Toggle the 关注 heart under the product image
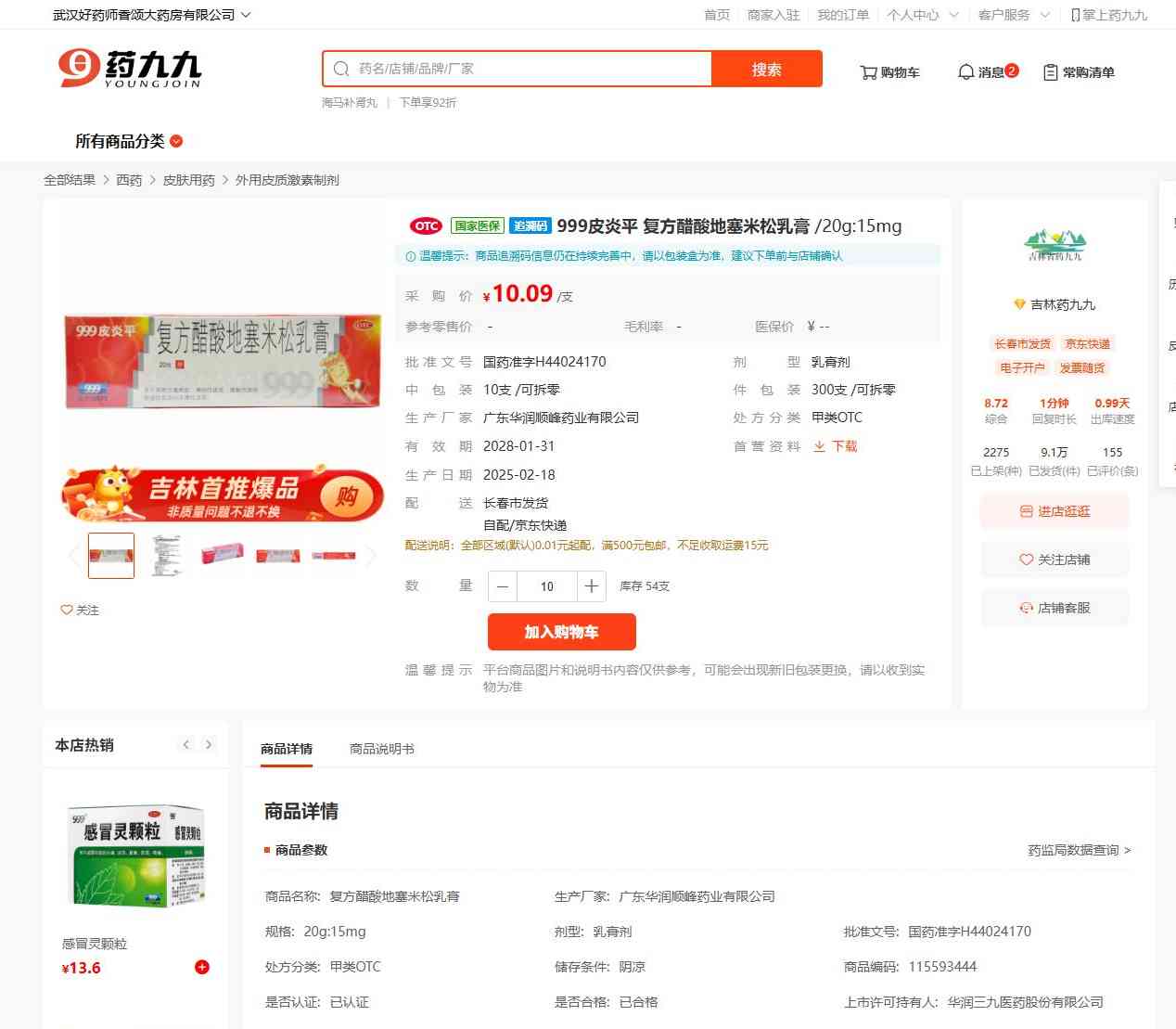This screenshot has height=1029, width=1176. point(80,610)
